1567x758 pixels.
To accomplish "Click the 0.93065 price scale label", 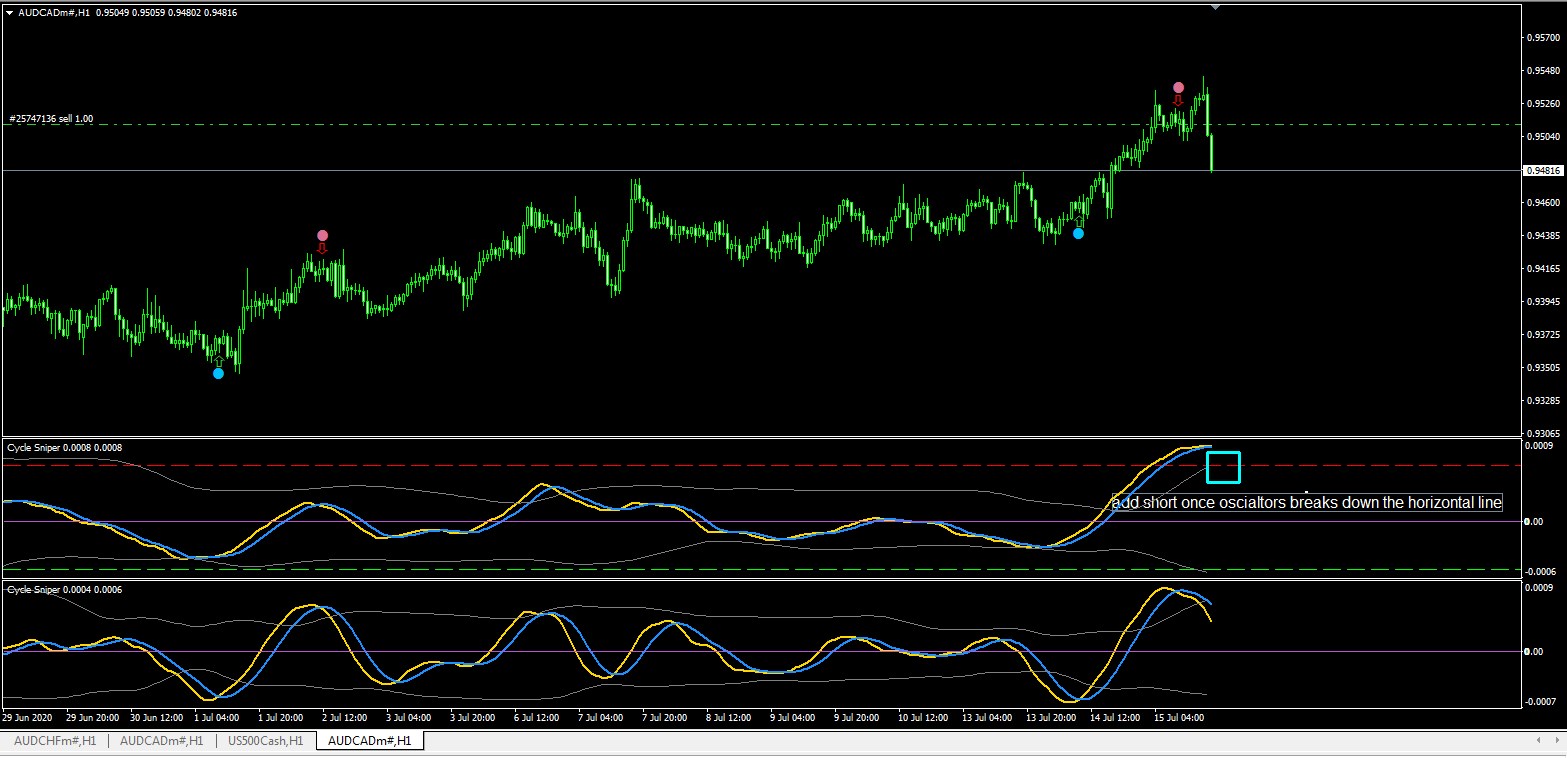I will tap(1542, 434).
